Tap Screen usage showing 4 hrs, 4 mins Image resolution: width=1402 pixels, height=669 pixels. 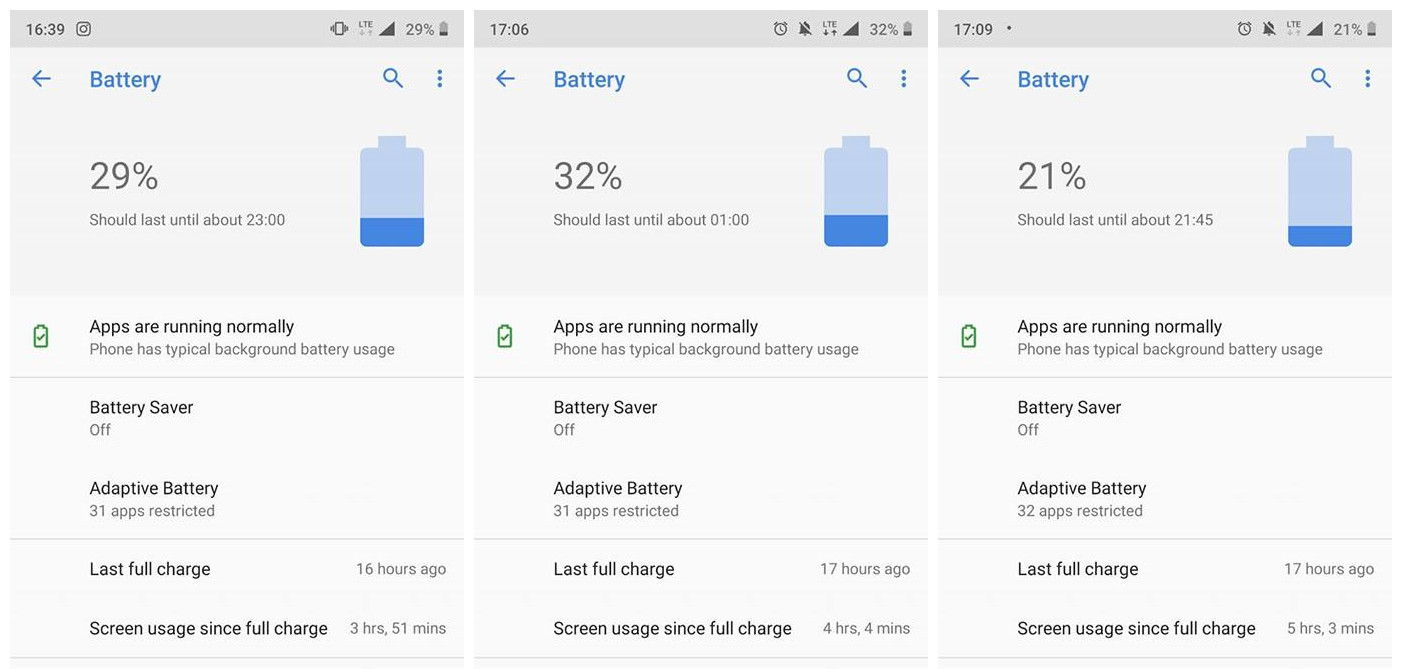tap(701, 628)
